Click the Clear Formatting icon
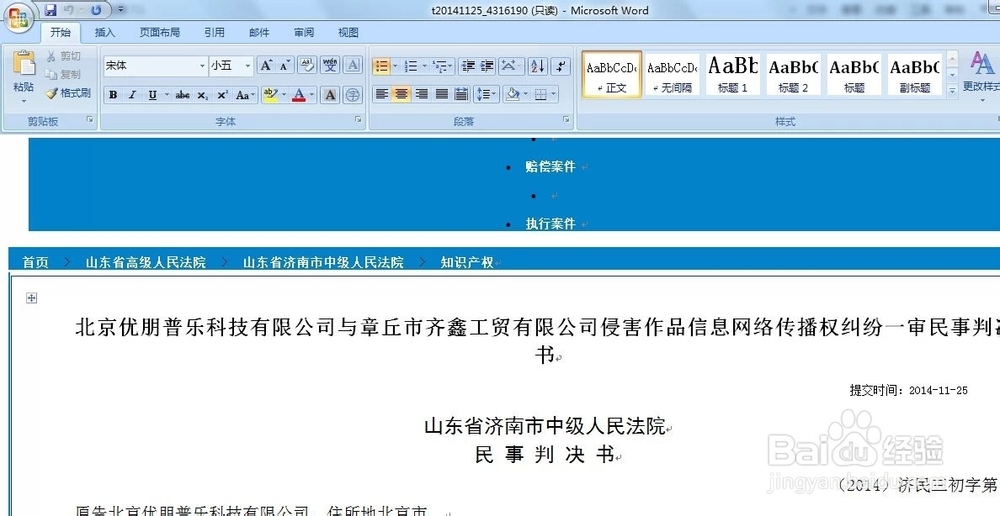This screenshot has width=1000, height=516. tap(307, 65)
